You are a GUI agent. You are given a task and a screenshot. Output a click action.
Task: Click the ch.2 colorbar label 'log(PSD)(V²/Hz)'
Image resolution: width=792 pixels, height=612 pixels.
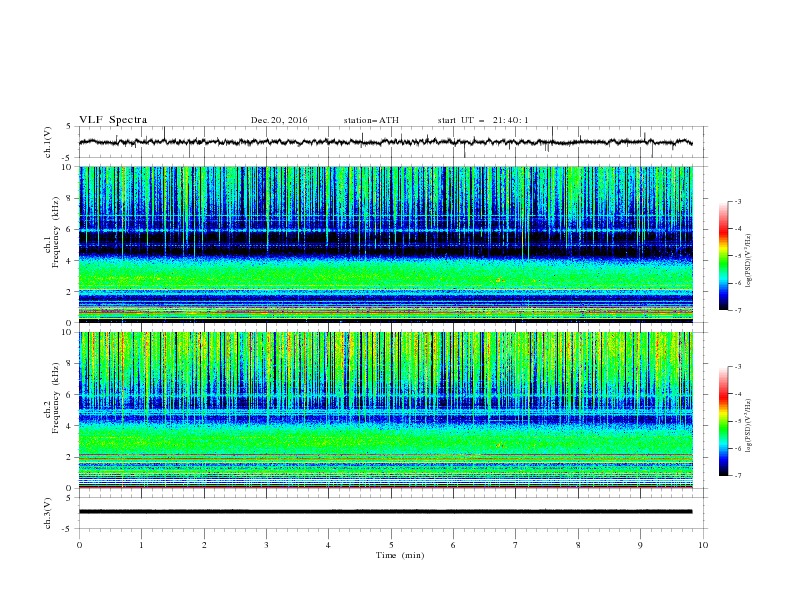pyautogui.click(x=748, y=426)
